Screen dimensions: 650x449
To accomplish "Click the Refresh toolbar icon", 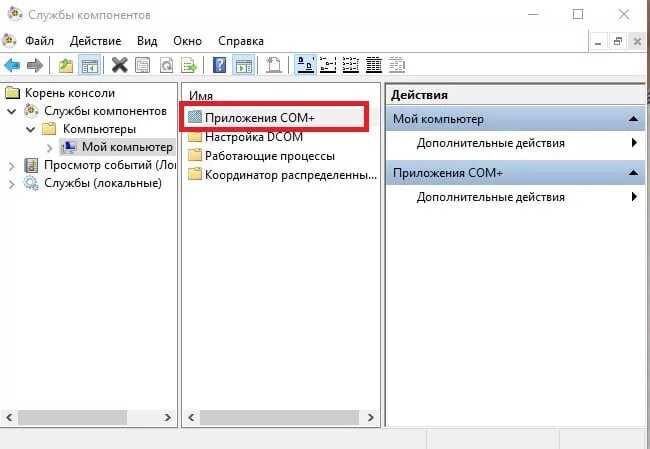I will (x=166, y=65).
